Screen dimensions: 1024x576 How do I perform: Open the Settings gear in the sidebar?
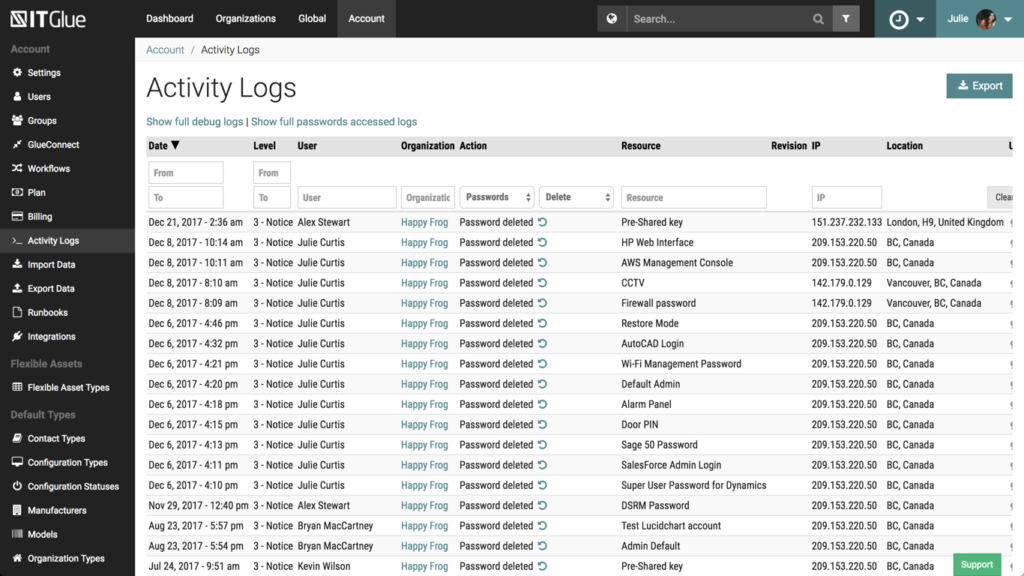click(16, 72)
